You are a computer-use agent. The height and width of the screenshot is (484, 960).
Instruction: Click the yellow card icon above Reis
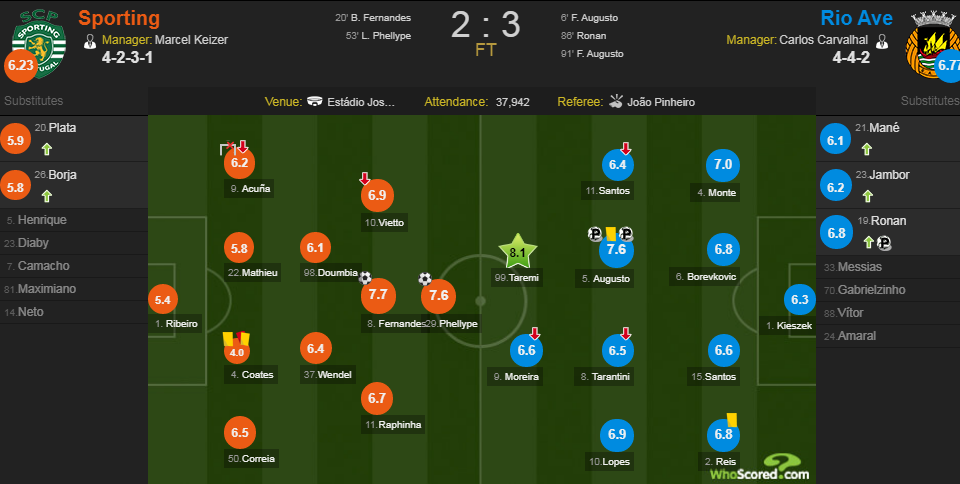coord(731,421)
